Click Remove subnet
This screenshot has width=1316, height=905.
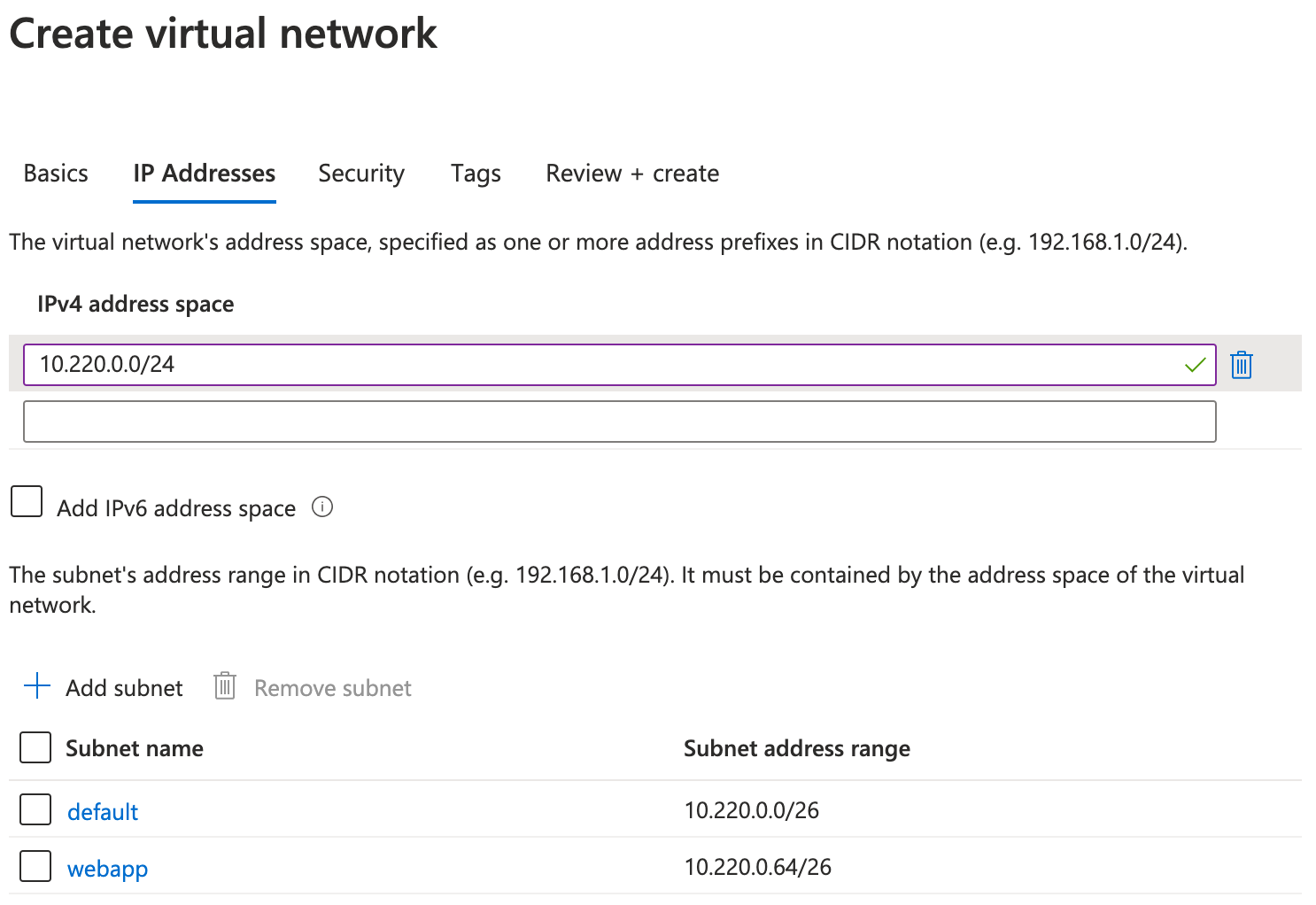click(332, 687)
